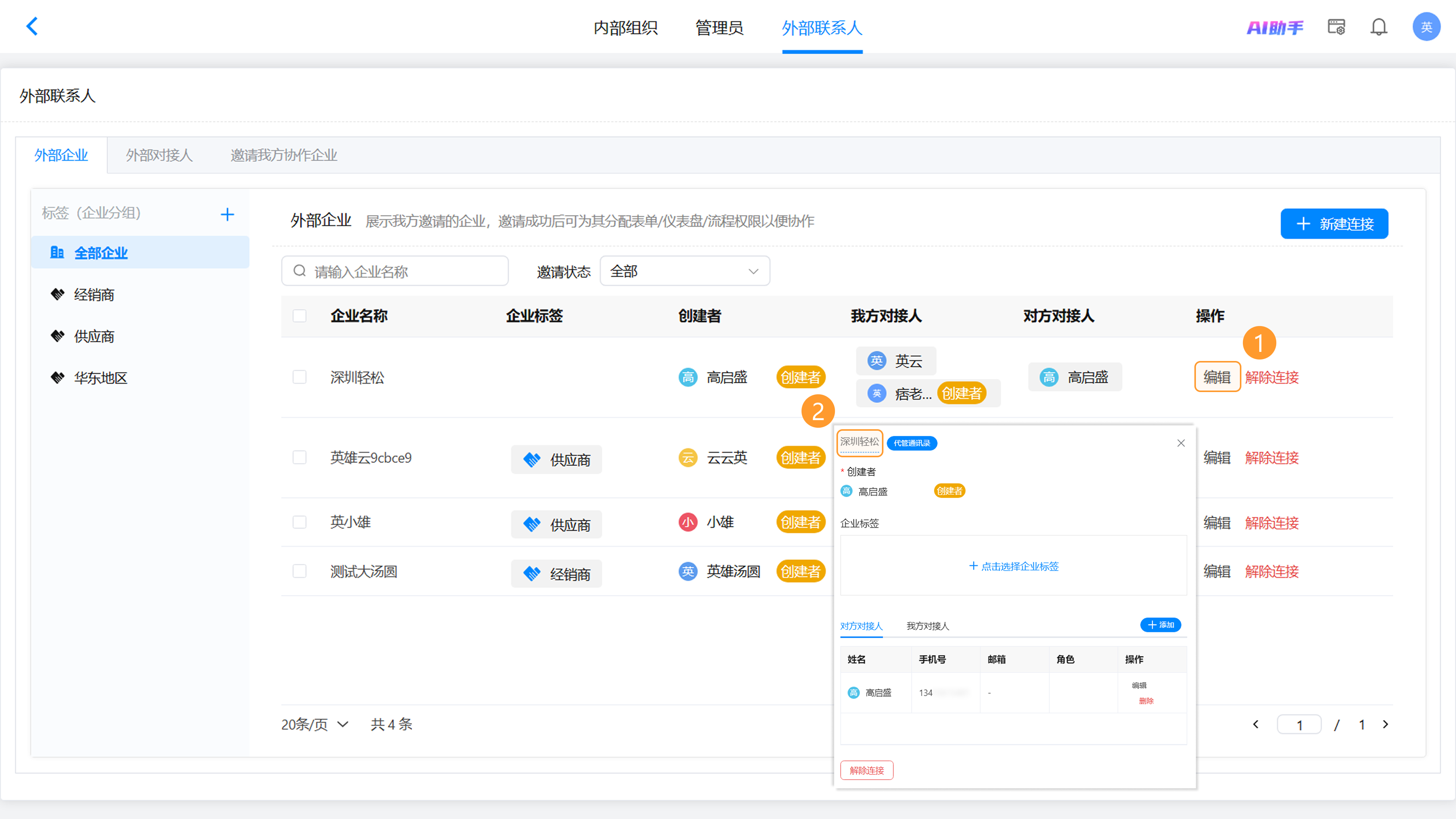The width and height of the screenshot is (1456, 819).
Task: Click the 新建连接 button
Action: click(x=1334, y=224)
